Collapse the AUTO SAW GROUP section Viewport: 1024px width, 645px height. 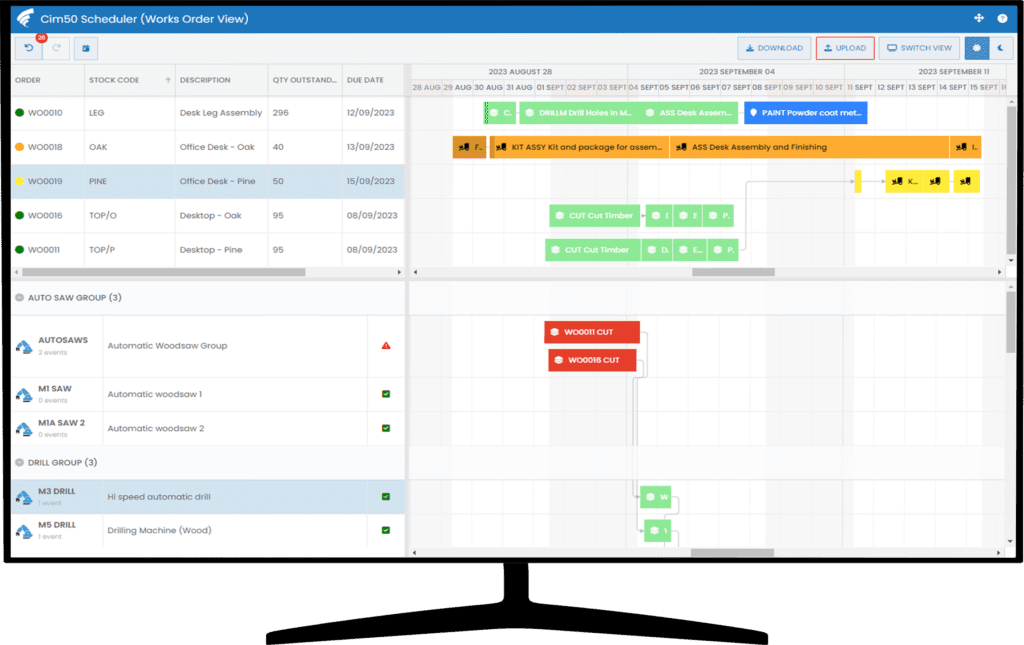pos(17,296)
